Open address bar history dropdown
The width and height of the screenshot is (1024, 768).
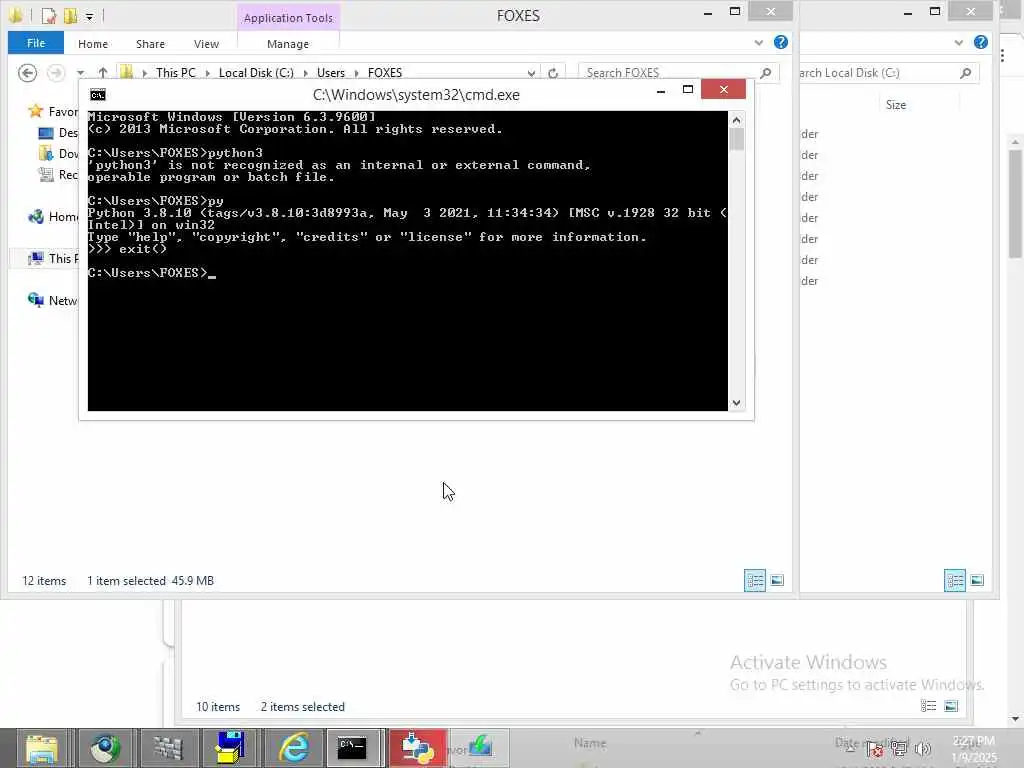531,73
